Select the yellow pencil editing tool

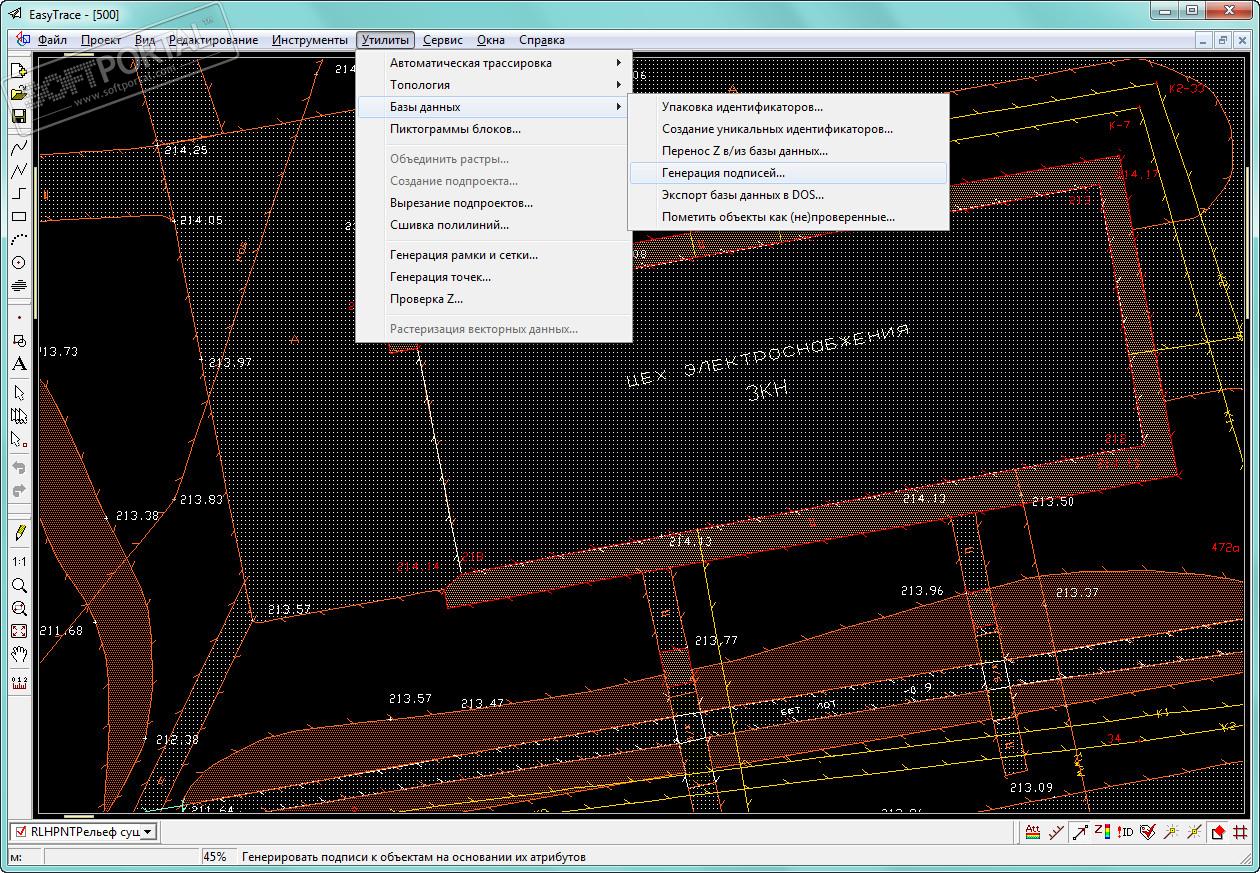point(19,532)
